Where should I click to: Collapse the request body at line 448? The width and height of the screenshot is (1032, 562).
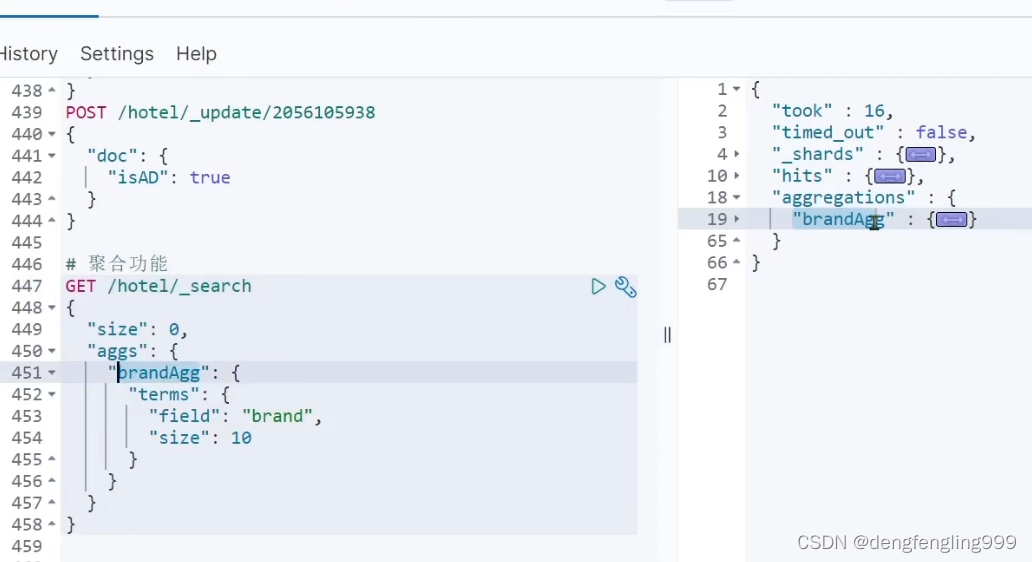[x=52, y=308]
